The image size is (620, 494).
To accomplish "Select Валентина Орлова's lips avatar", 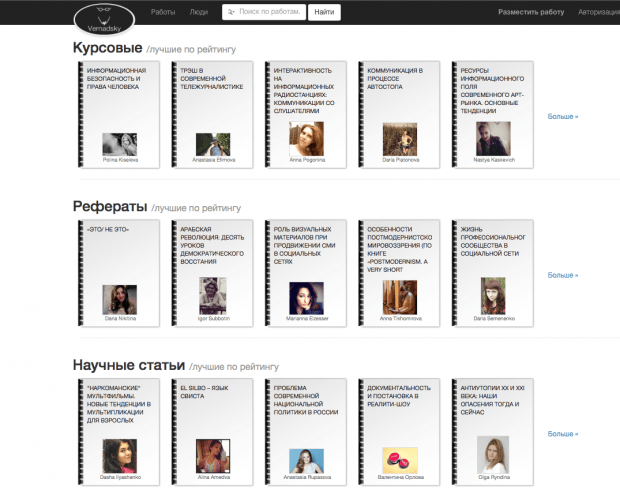I will tap(398, 458).
